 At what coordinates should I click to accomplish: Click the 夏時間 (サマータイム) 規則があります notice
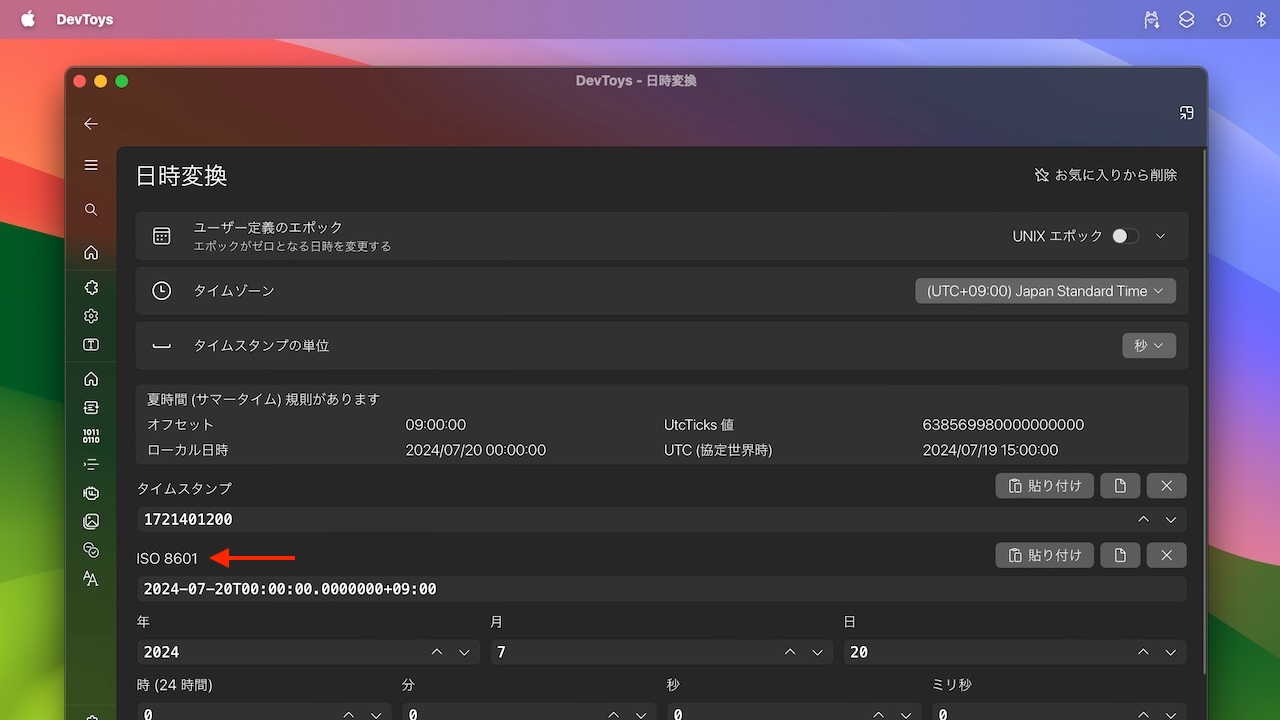[x=264, y=399]
